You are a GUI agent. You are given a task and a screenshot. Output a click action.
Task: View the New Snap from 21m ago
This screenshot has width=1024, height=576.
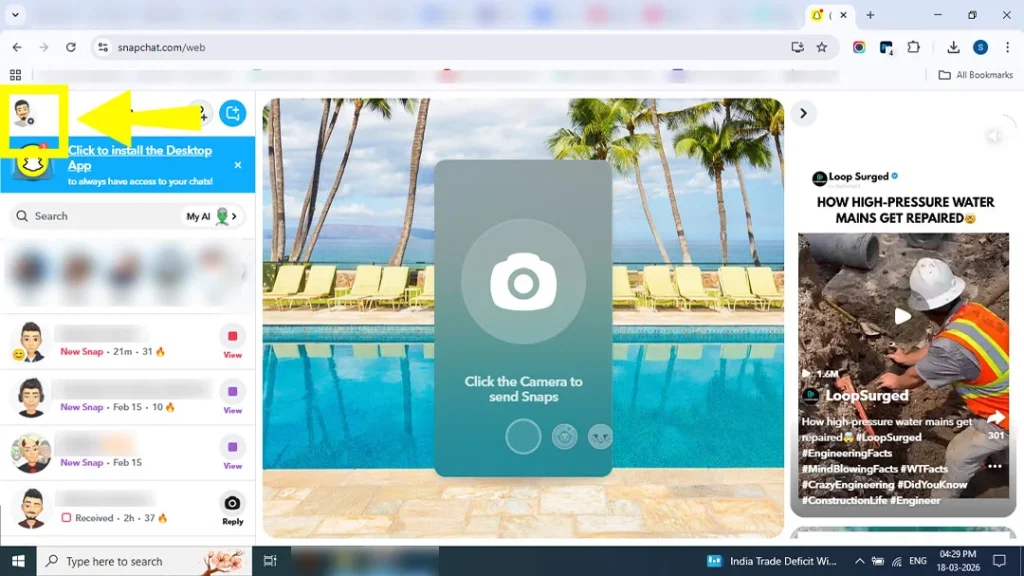[232, 341]
